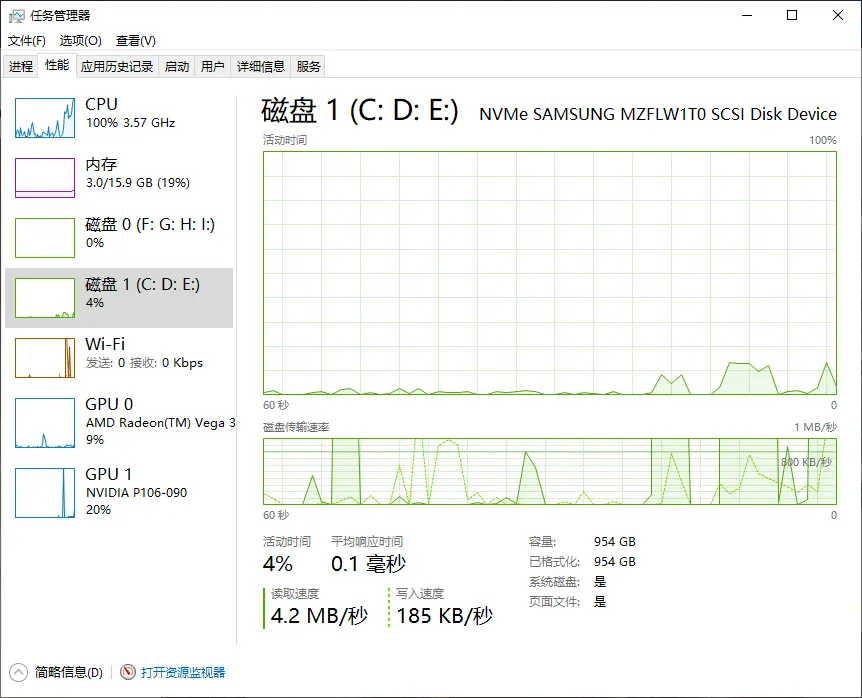Screen dimensions: 862x698
Task: Select the GPU 0 mini graph
Action: pos(45,423)
